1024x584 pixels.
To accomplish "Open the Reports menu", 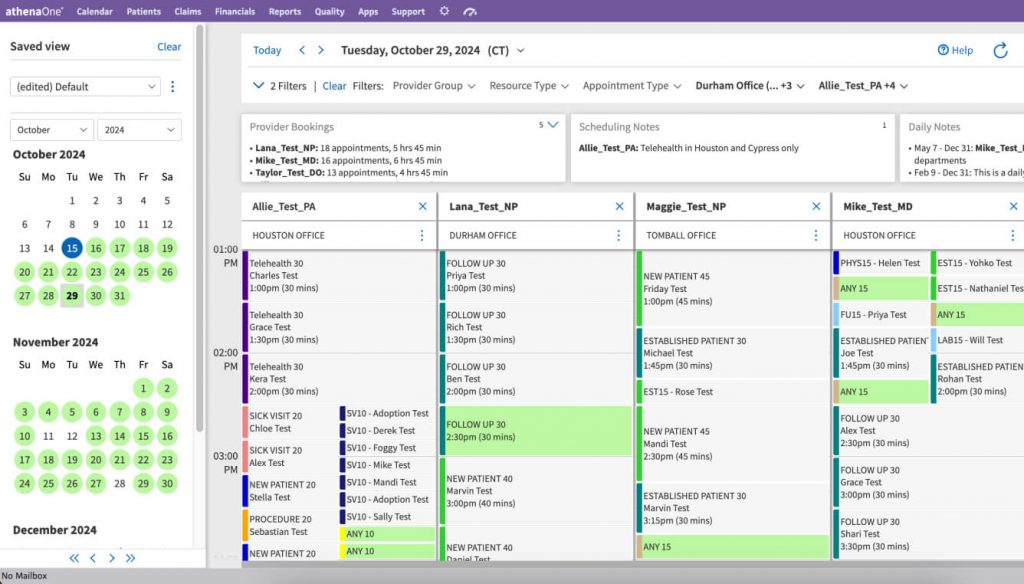I will coord(284,11).
